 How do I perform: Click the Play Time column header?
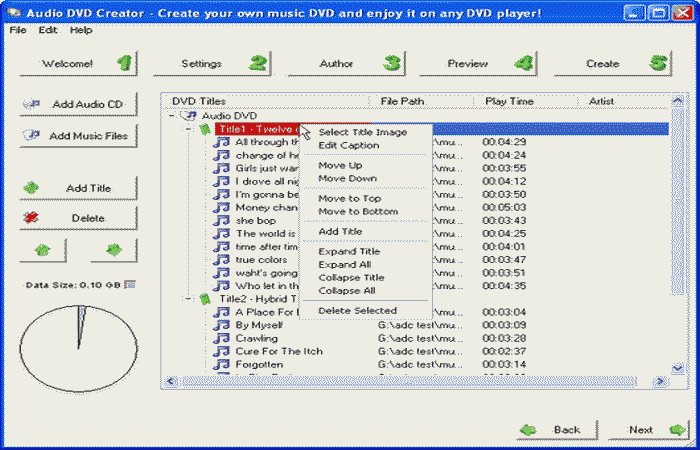[509, 101]
